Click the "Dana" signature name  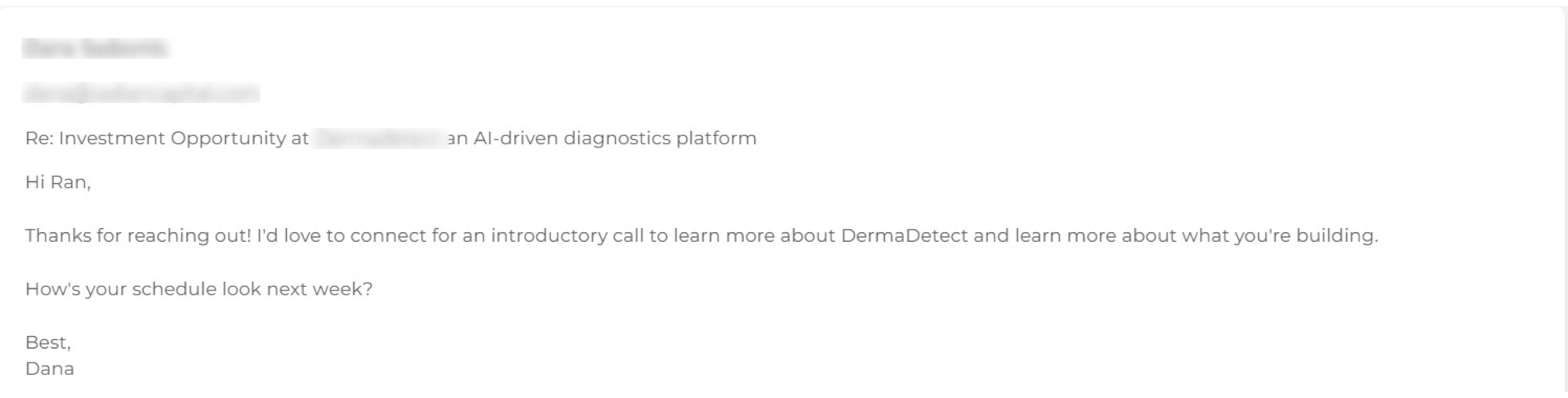coord(50,369)
